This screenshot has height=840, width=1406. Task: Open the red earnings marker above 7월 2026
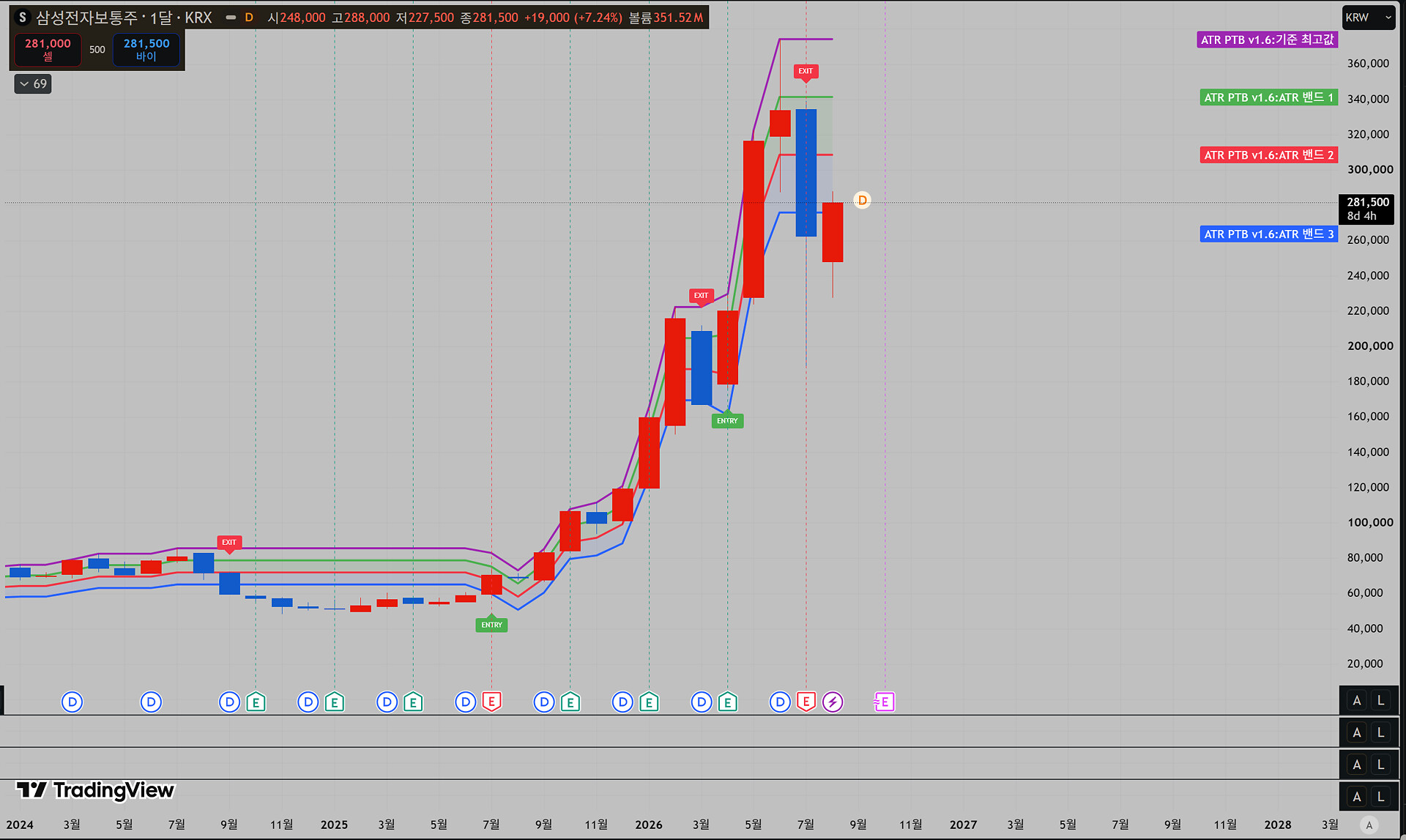pos(806,702)
